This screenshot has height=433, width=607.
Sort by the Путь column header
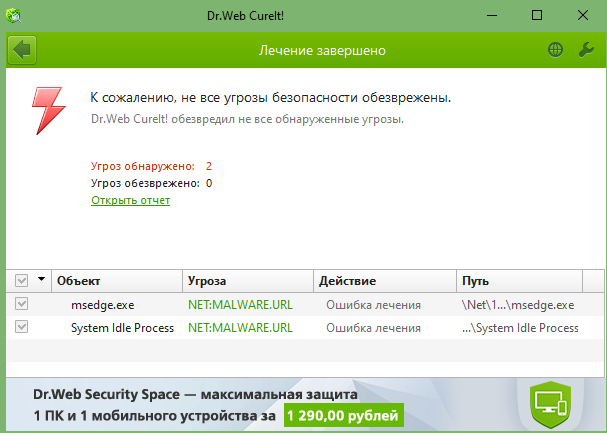520,281
